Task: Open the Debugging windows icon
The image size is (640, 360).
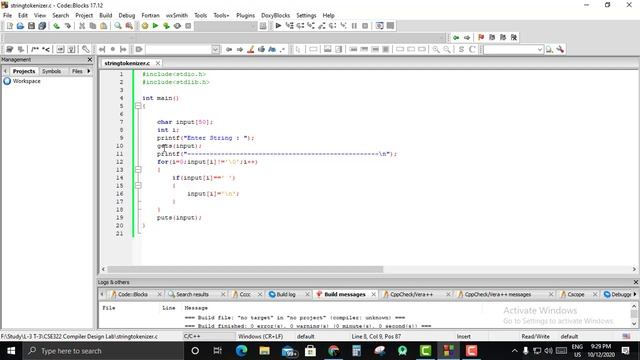Action: pyautogui.click(x=380, y=26)
